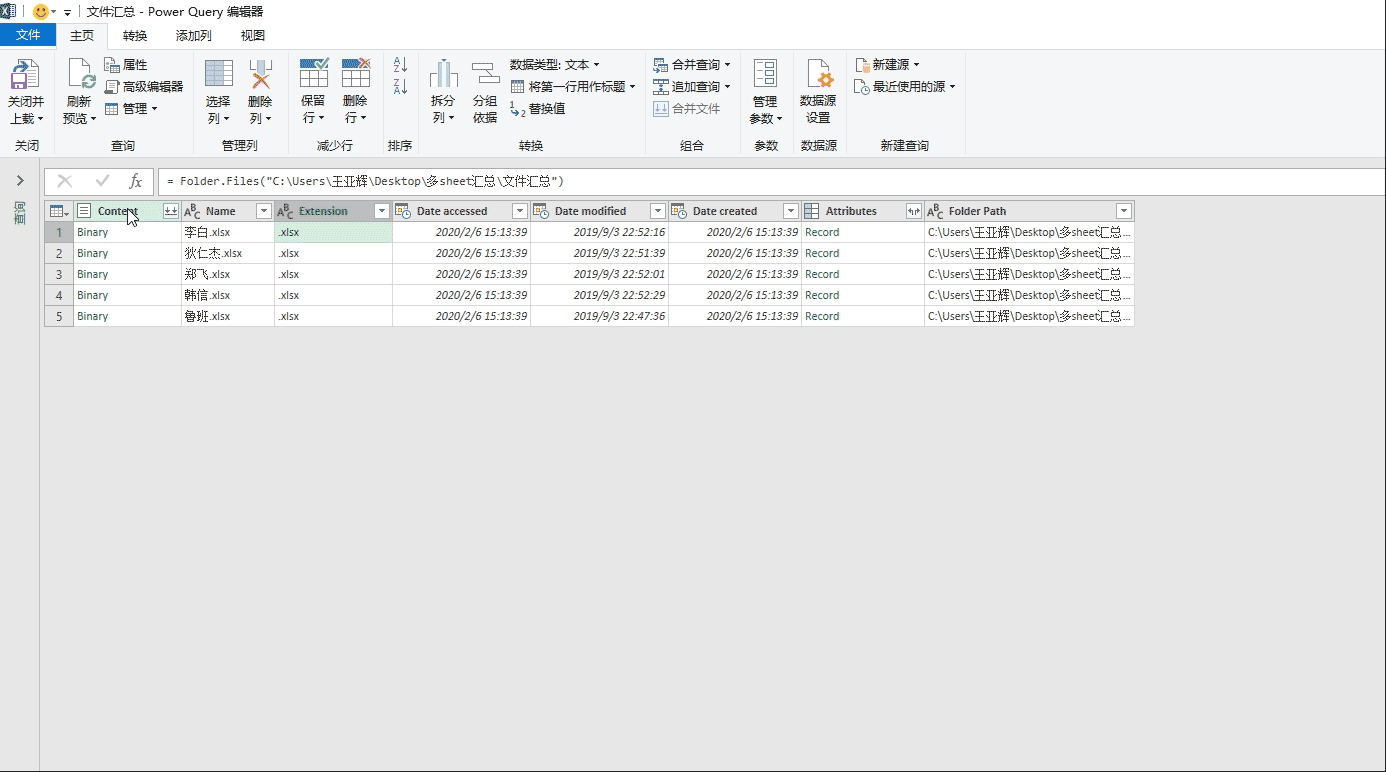Click the Remove Rows (删除行) icon
1386x772 pixels.
[355, 75]
